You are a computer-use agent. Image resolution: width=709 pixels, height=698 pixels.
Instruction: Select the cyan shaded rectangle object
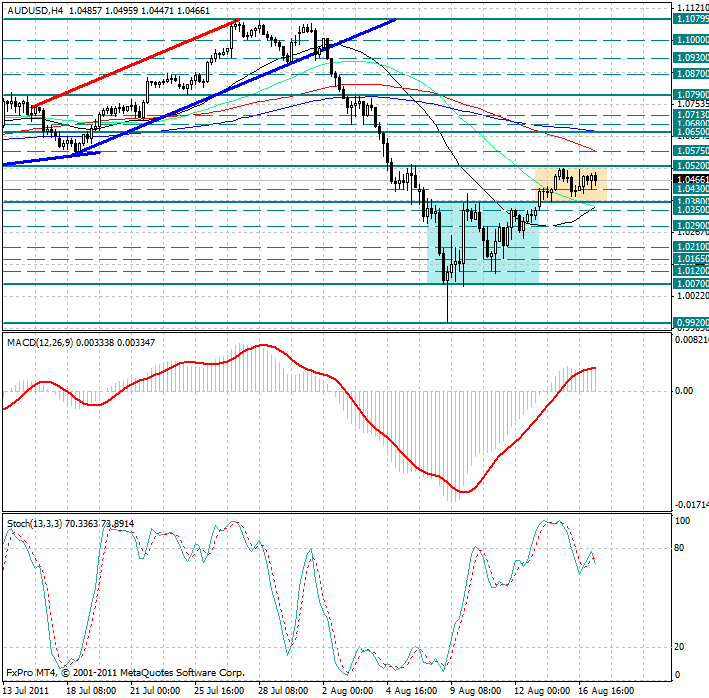click(x=483, y=243)
